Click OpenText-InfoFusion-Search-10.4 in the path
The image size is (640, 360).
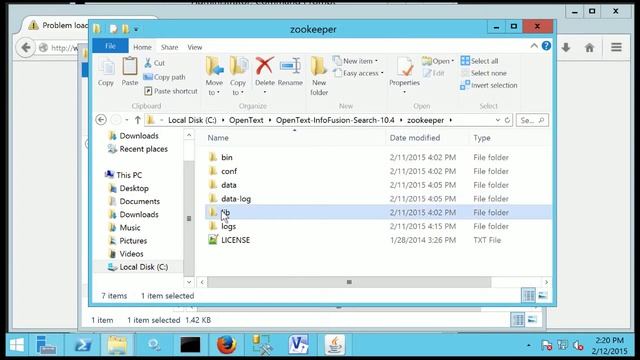[335, 120]
